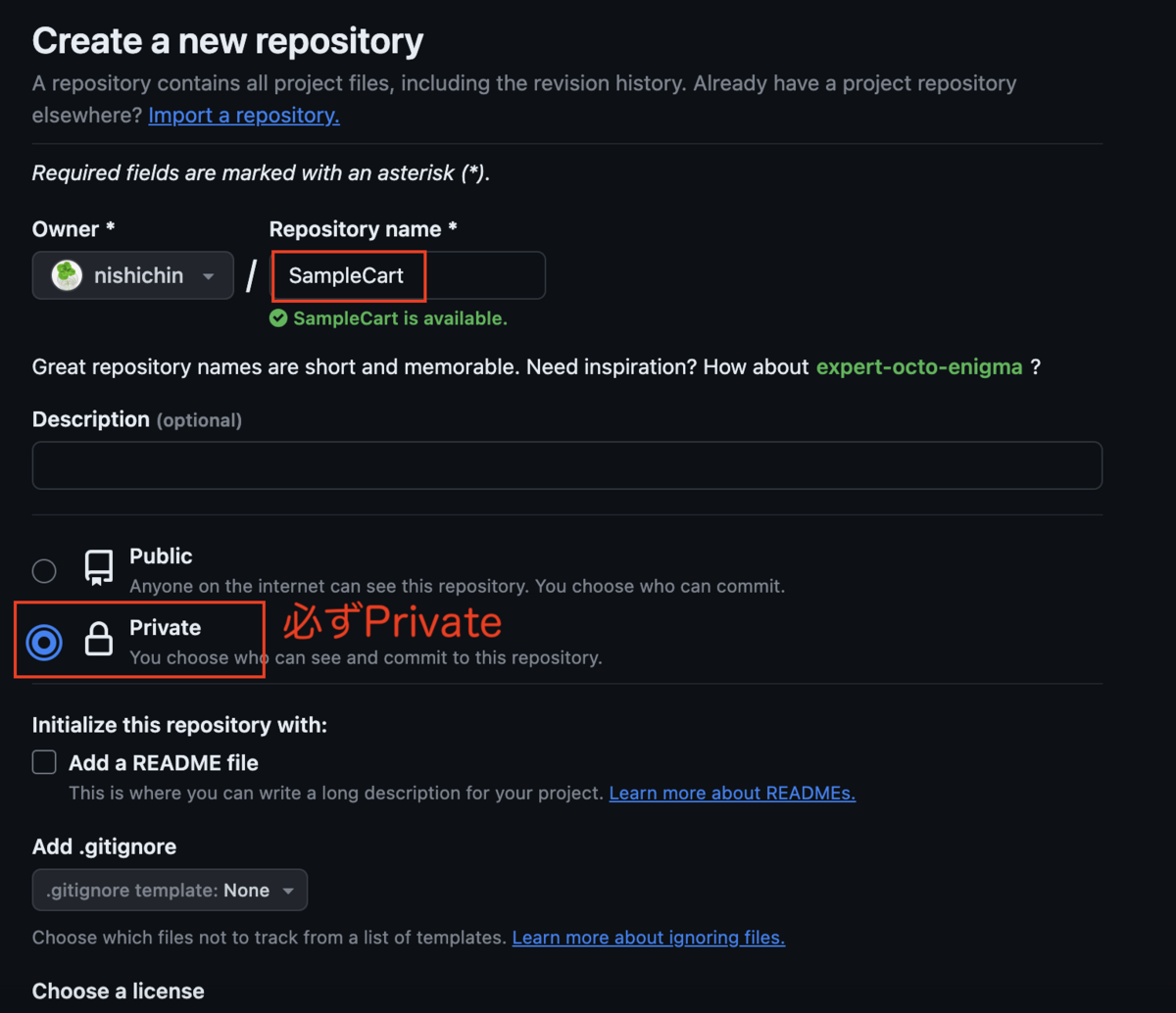Open Learn more about READMEs link

click(x=732, y=793)
